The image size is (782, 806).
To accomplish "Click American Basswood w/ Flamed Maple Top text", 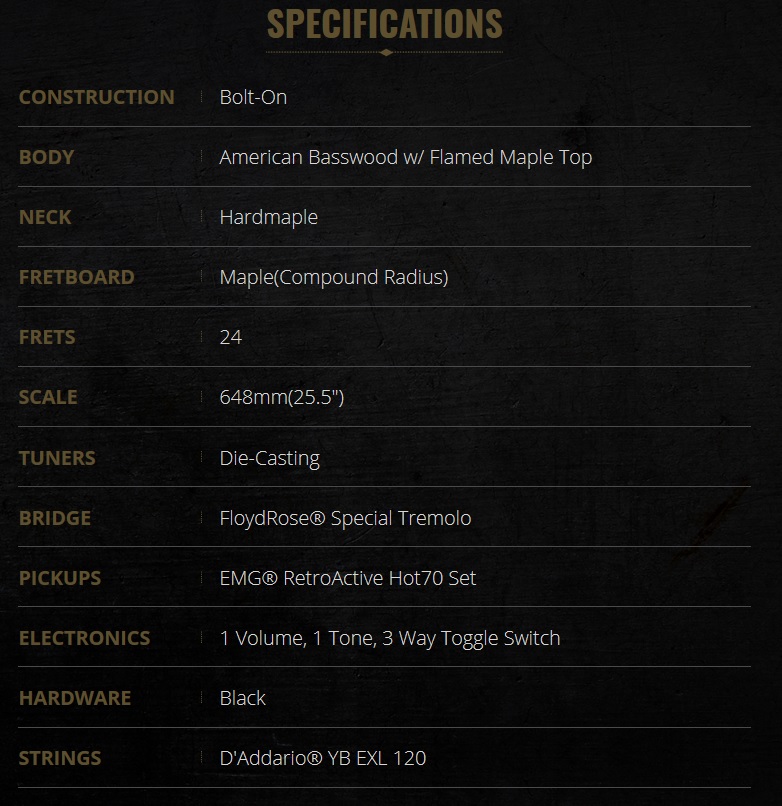I will tap(405, 157).
